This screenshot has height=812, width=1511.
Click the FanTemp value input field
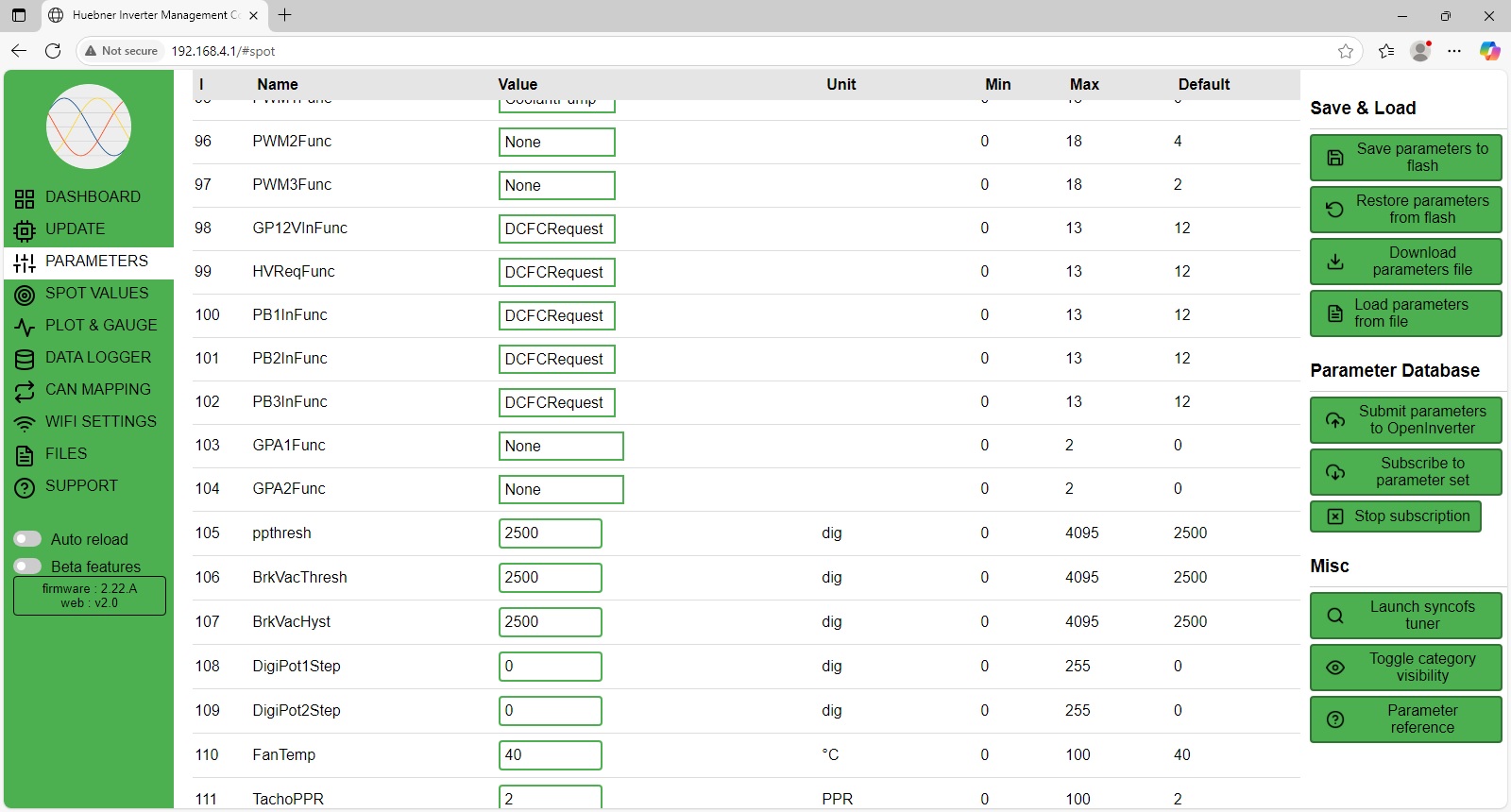tap(550, 755)
